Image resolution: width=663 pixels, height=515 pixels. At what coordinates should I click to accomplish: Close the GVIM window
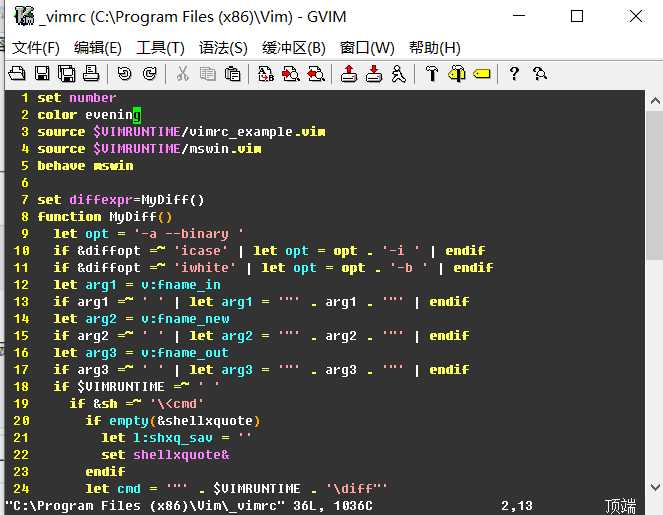click(636, 16)
